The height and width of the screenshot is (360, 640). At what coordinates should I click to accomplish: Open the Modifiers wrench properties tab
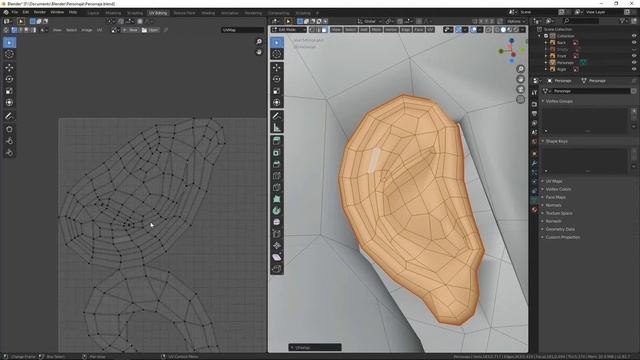(x=534, y=163)
